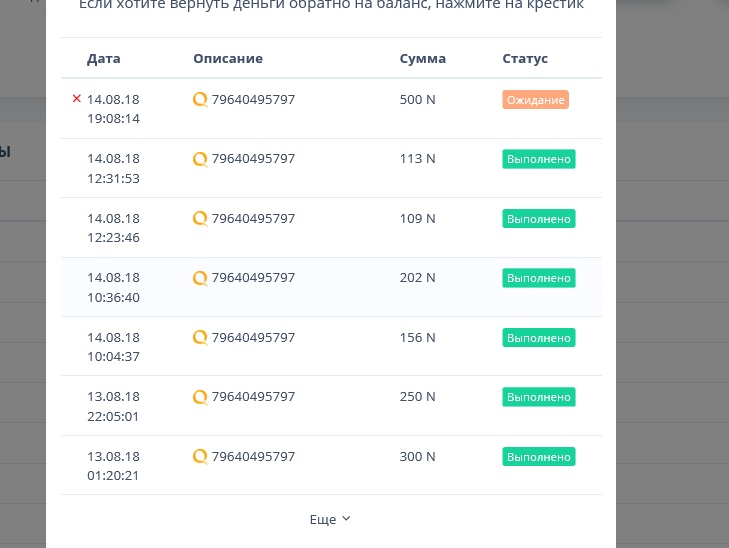Select the wallet number in the 202 N row
Viewport: 729px width, 548px height.
point(253,278)
